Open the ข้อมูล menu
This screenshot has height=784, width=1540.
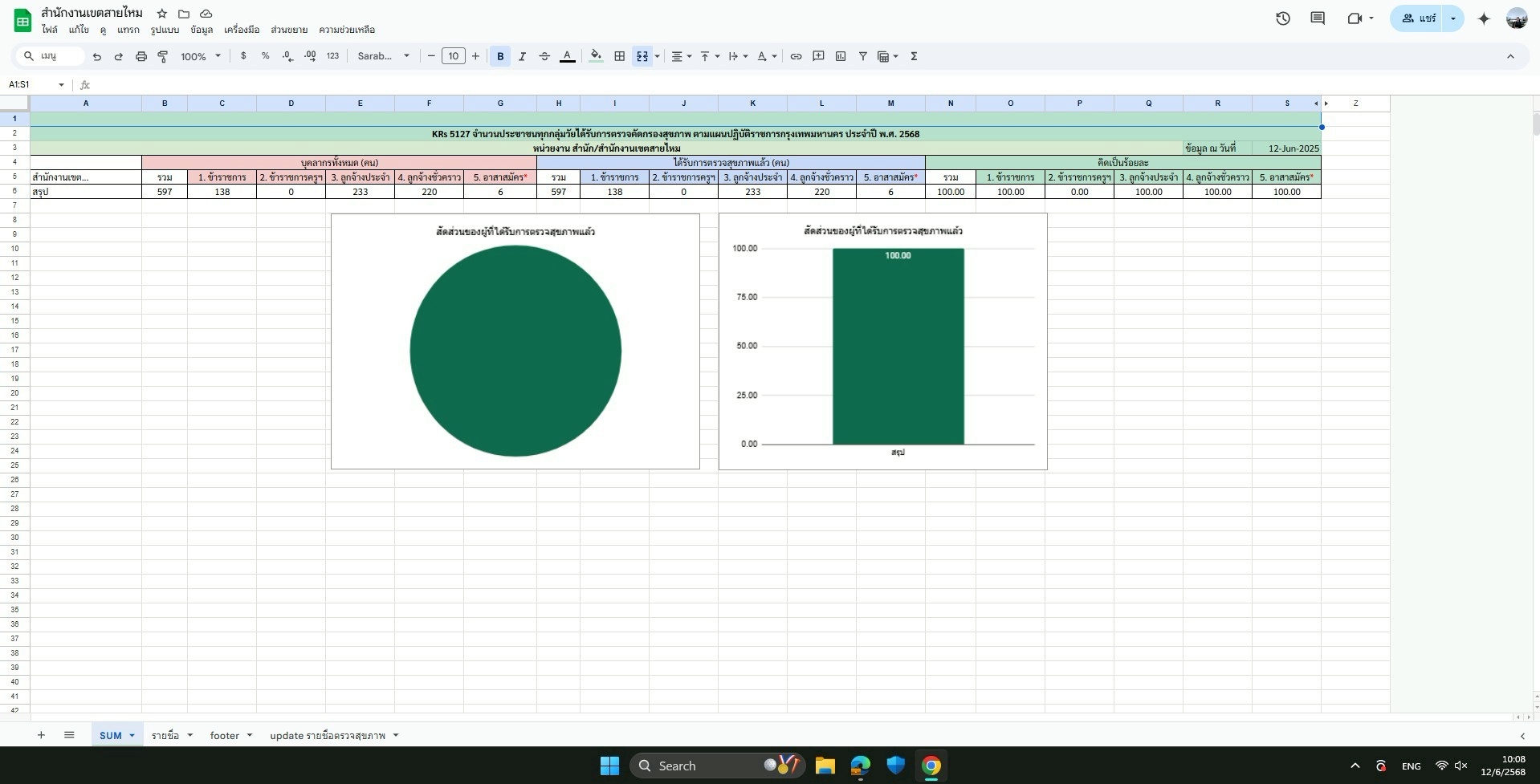(x=202, y=30)
